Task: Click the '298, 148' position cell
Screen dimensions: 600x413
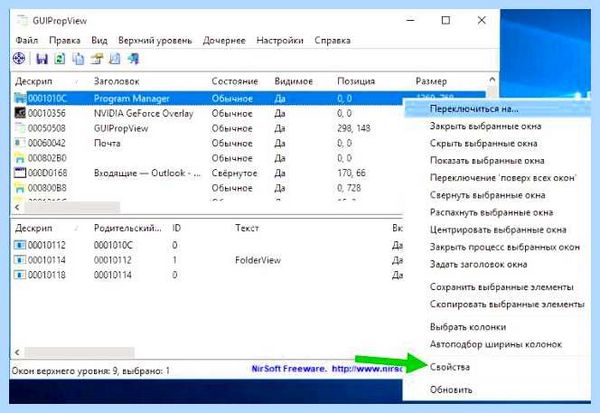Action: (x=354, y=128)
